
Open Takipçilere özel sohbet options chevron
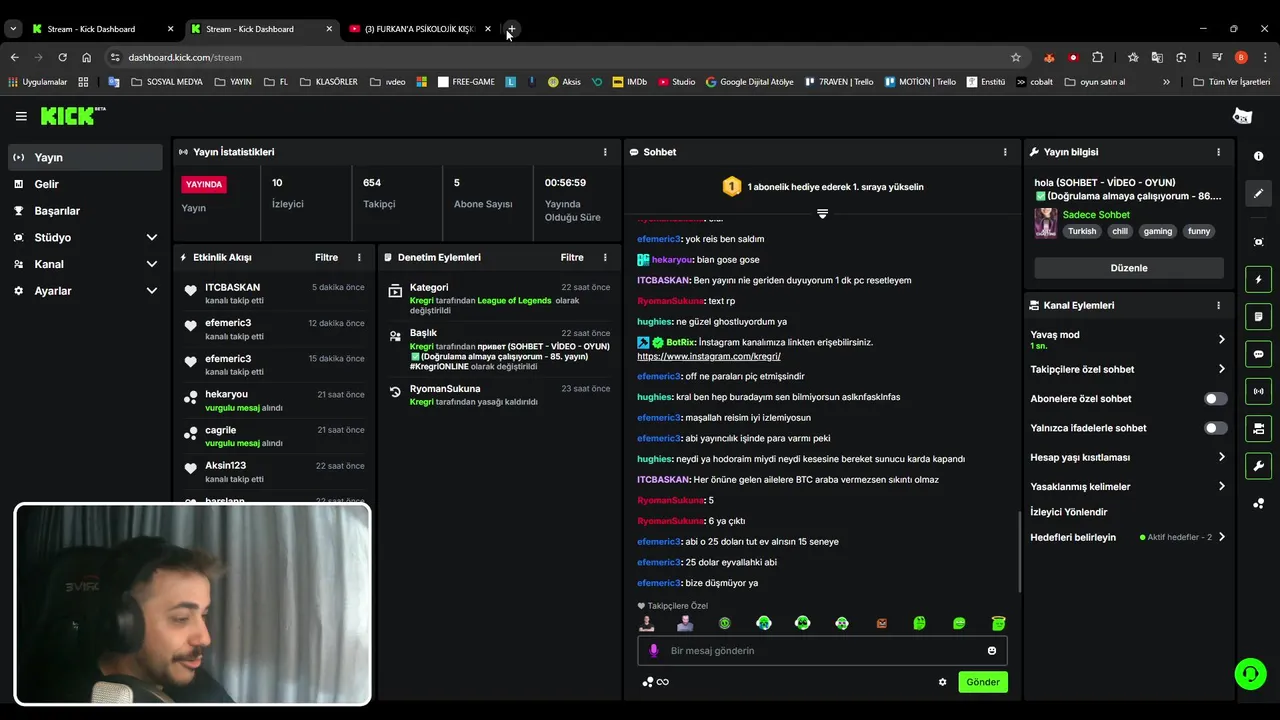(x=1221, y=369)
